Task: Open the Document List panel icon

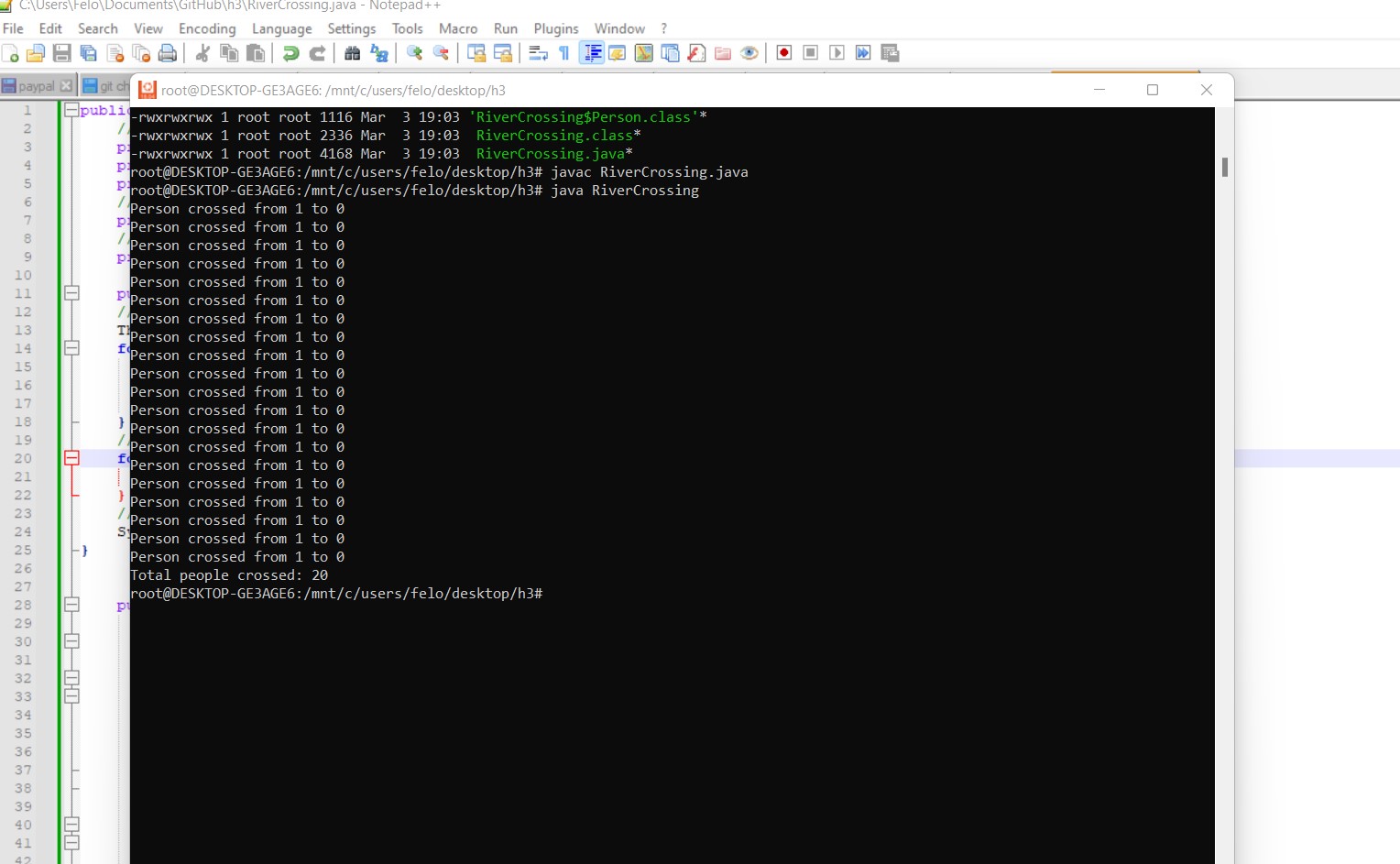Action: [x=671, y=53]
